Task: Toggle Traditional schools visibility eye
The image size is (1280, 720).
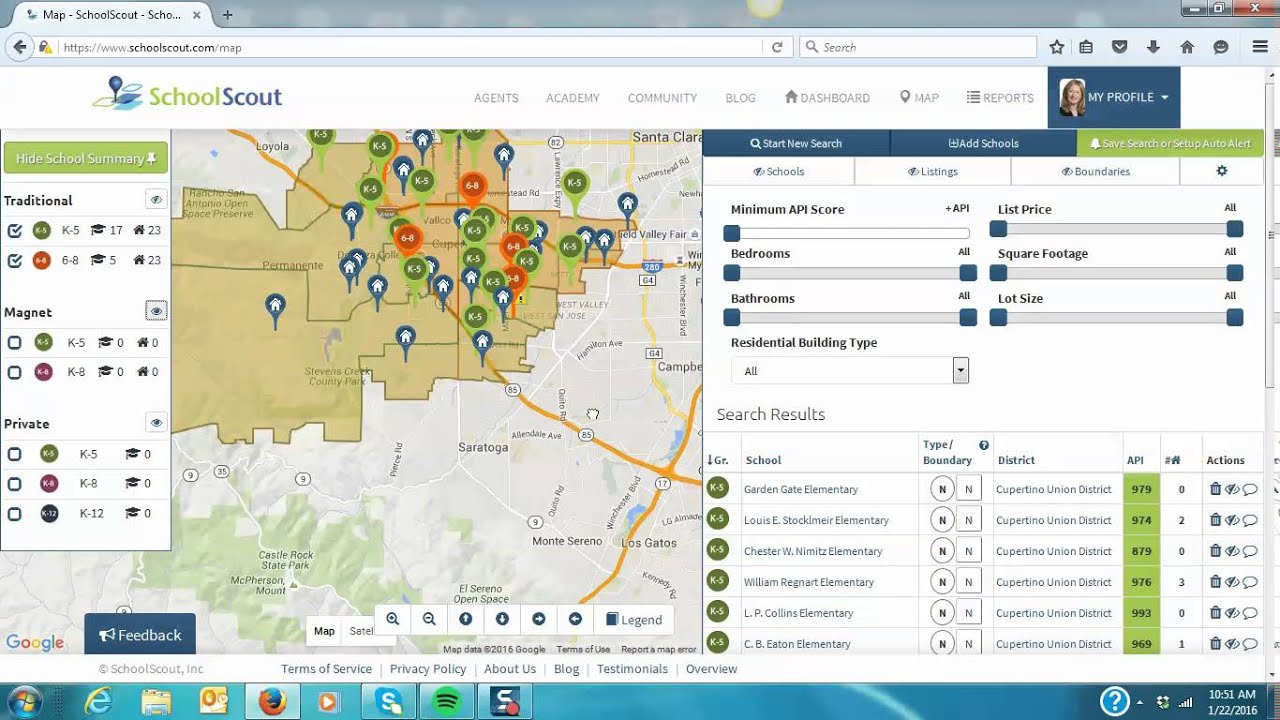Action: coord(156,200)
